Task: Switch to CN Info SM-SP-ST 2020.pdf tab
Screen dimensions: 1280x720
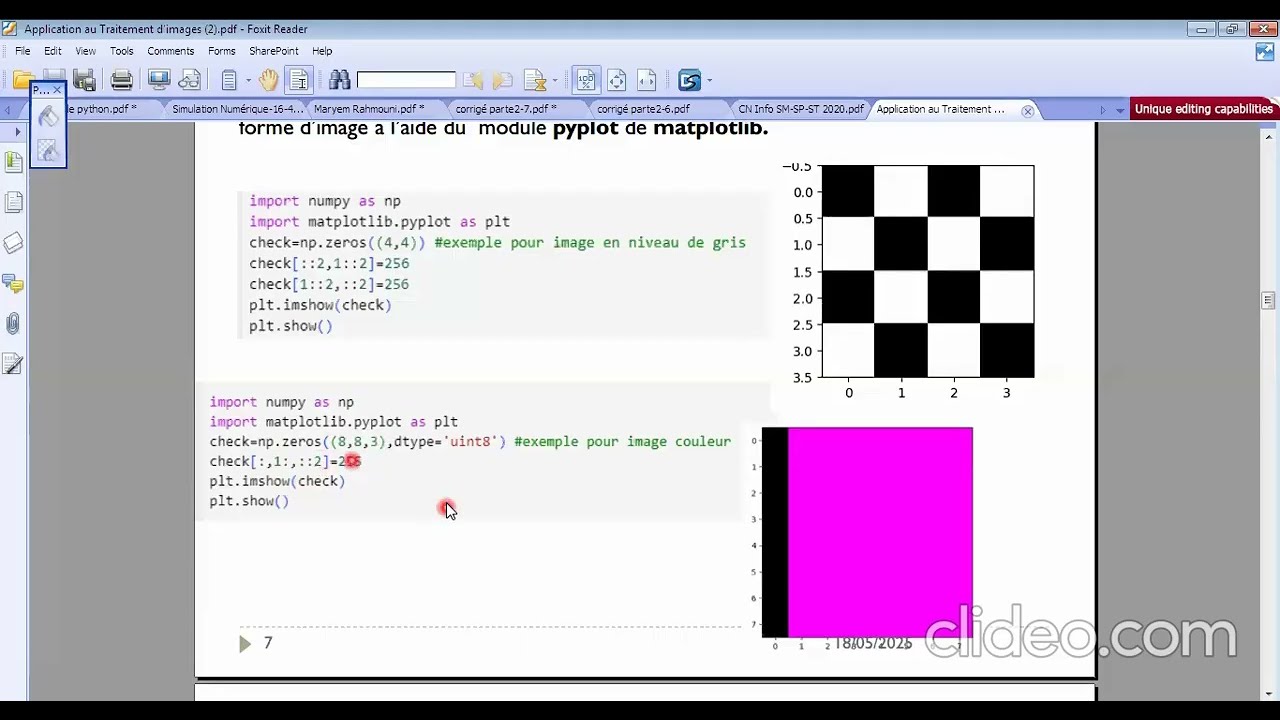Action: (x=801, y=109)
